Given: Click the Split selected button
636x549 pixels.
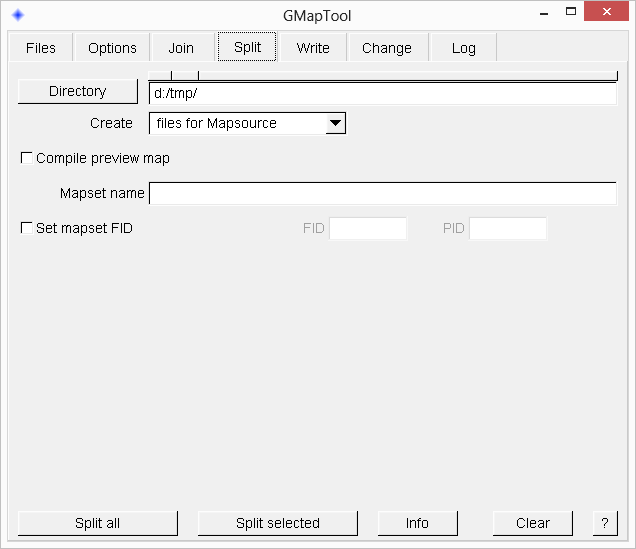Looking at the screenshot, I should pos(278,523).
